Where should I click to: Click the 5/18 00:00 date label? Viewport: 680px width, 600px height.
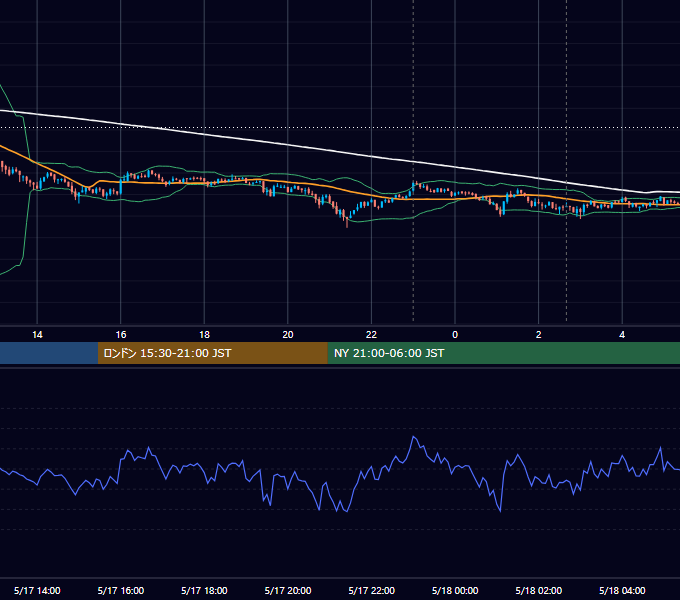(455, 590)
